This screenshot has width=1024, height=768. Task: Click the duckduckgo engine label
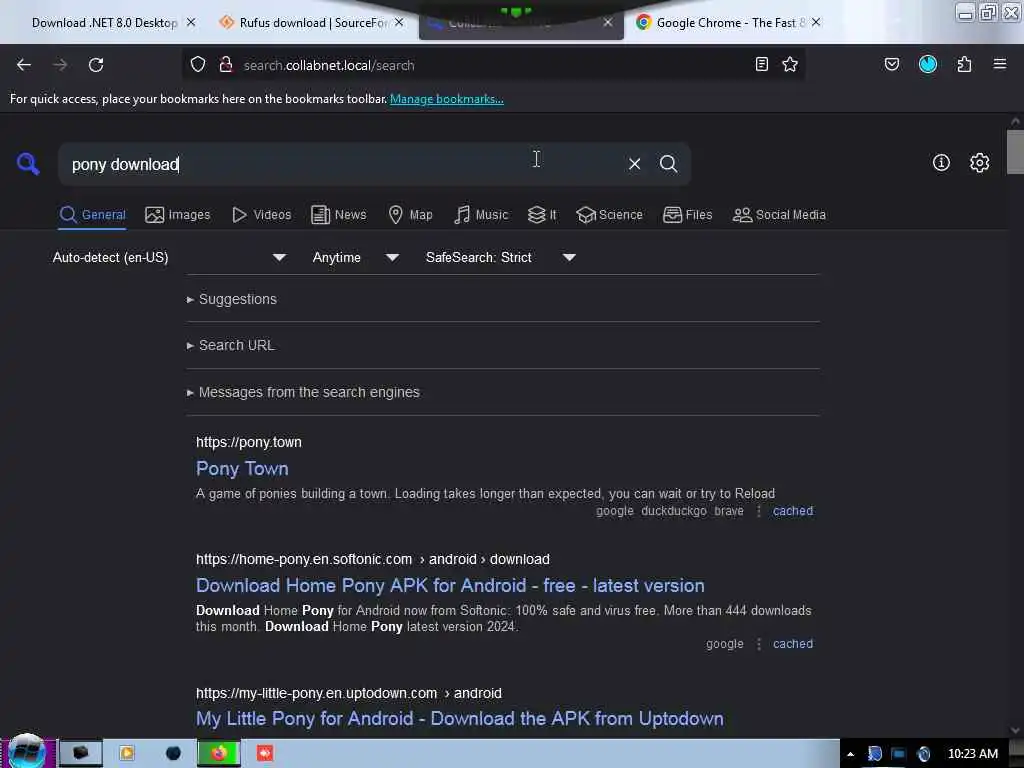tap(674, 511)
